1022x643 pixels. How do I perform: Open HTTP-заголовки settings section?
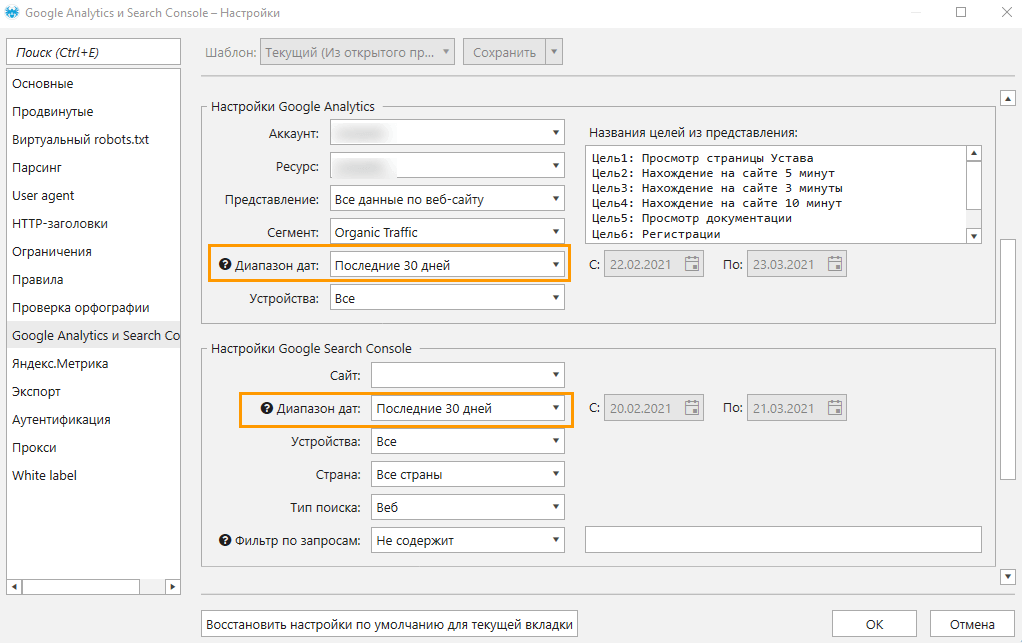(93, 223)
